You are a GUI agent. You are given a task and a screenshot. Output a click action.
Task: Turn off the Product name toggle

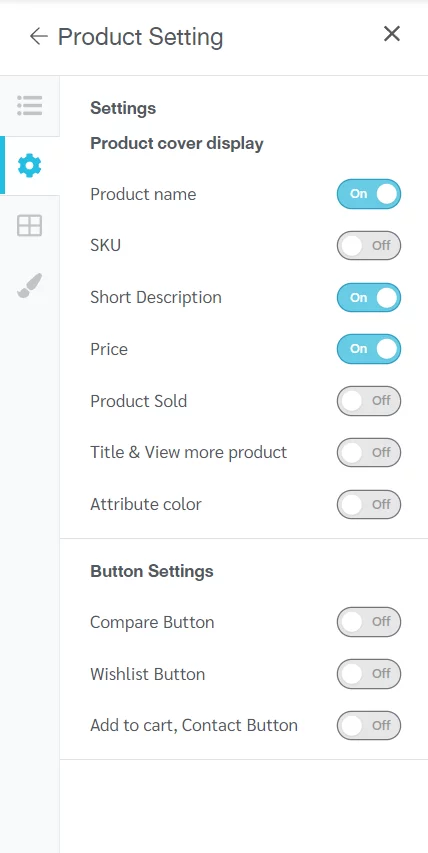click(x=369, y=194)
